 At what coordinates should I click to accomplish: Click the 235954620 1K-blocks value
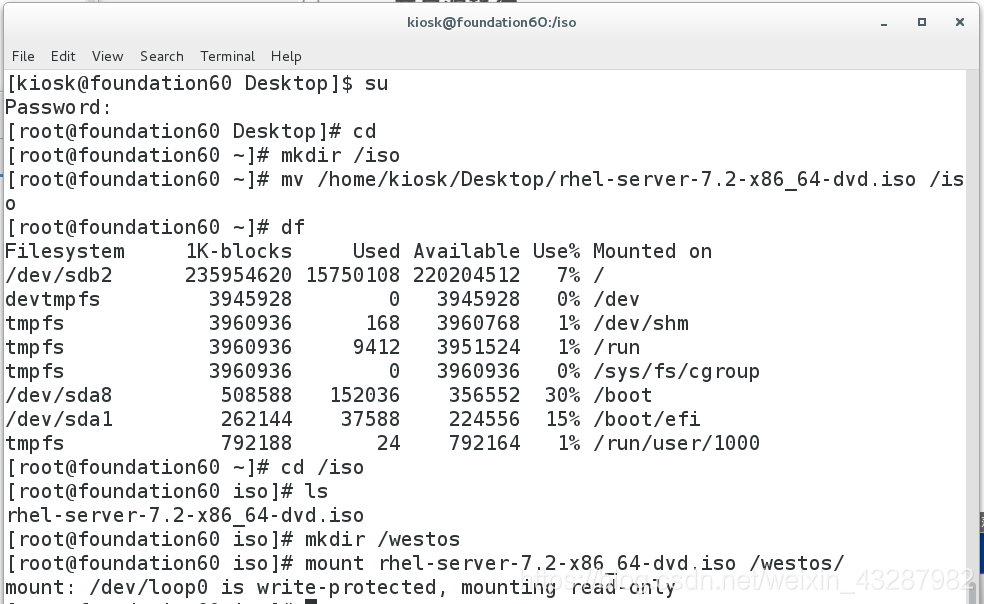click(x=238, y=275)
